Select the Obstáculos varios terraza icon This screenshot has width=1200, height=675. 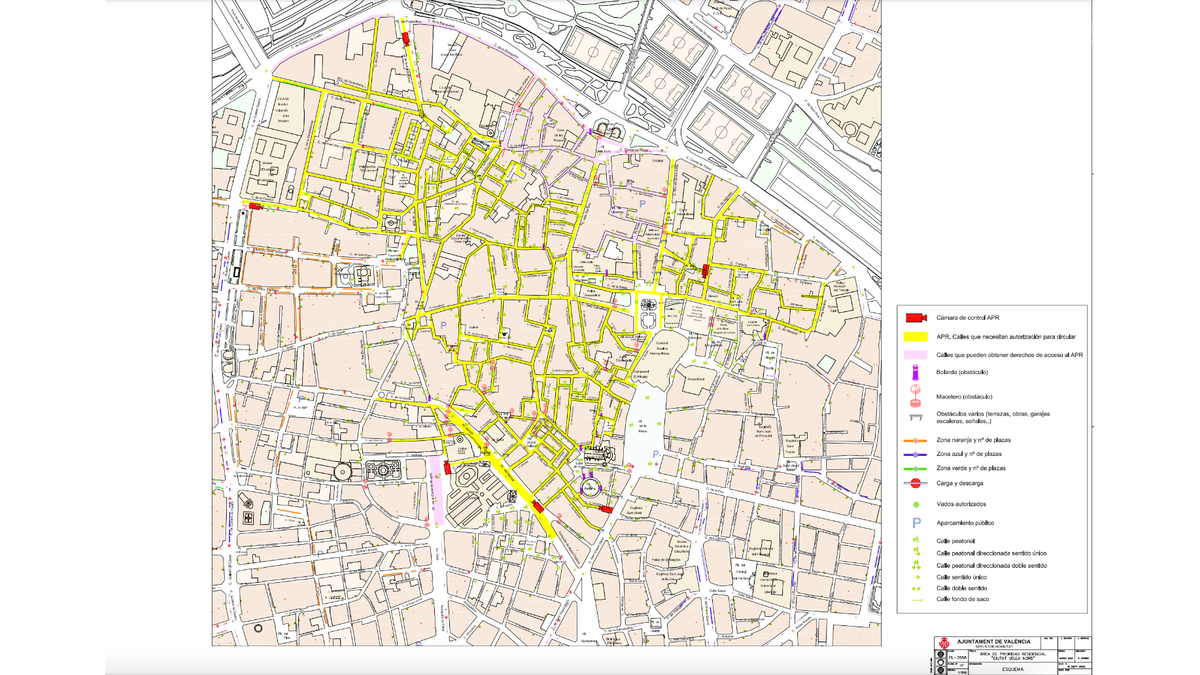[x=915, y=416]
